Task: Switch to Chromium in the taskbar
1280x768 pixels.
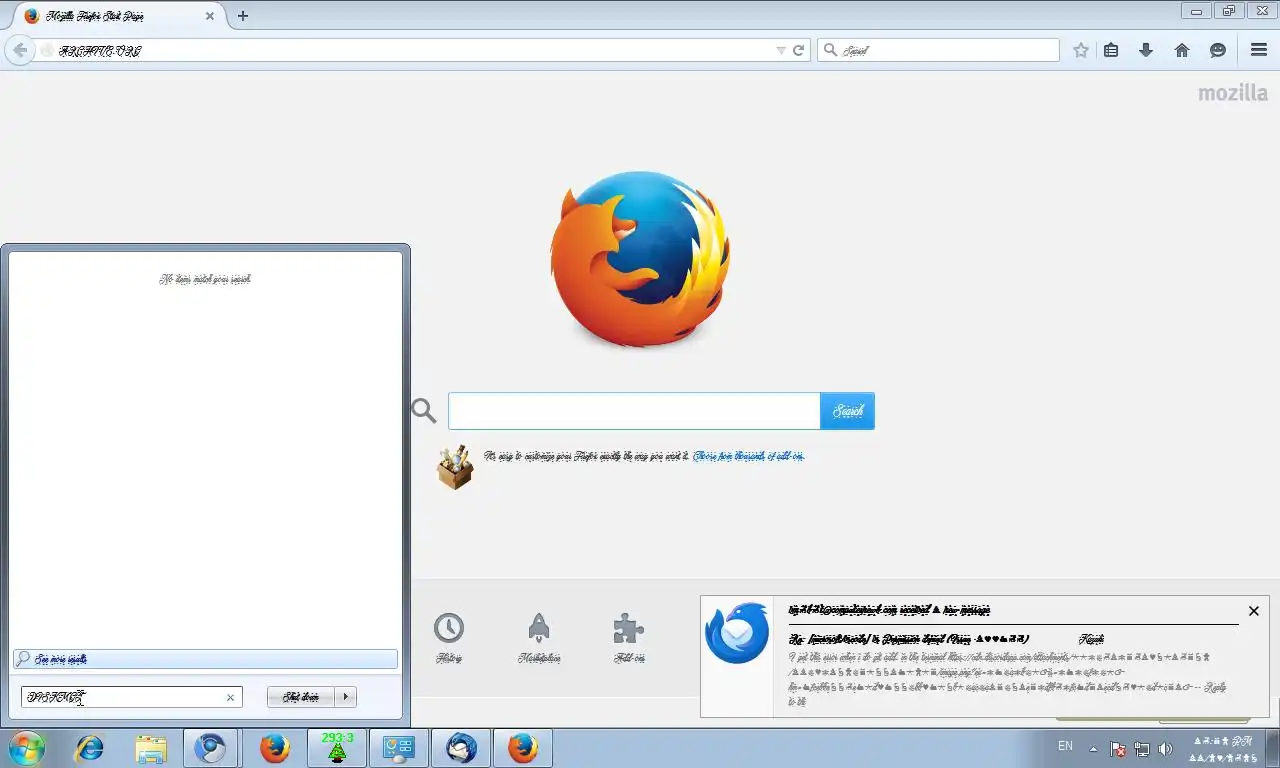Action: 210,748
